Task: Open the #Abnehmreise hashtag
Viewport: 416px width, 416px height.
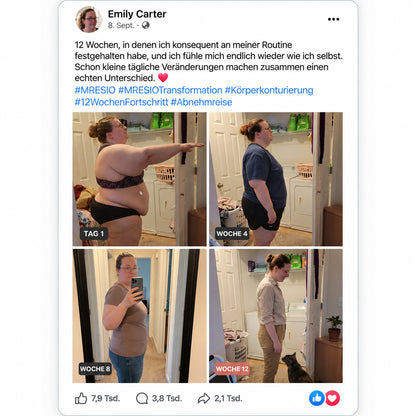Action: pyautogui.click(x=201, y=102)
